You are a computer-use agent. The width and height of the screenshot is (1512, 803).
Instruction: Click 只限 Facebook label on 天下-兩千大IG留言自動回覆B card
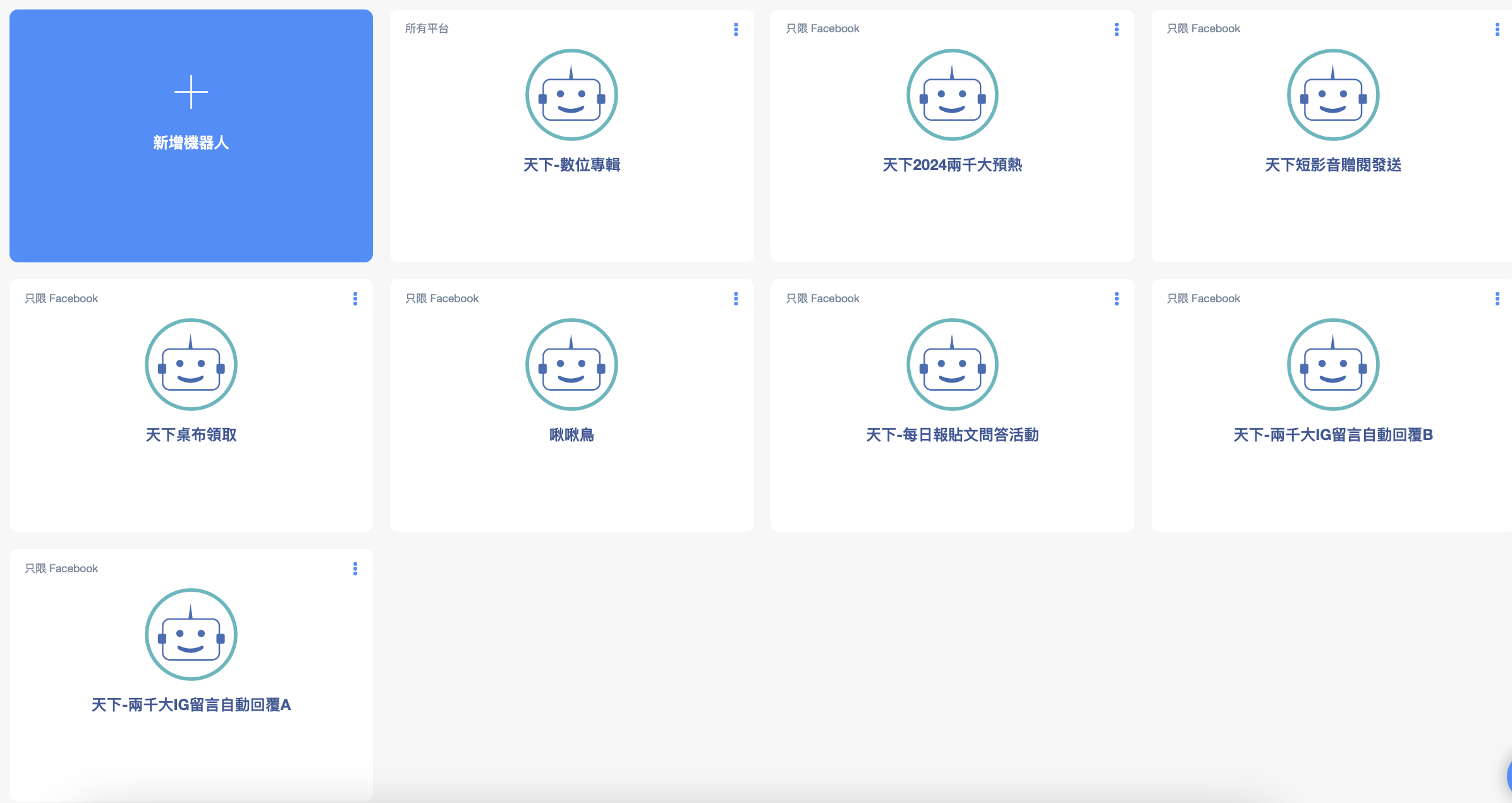1204,298
